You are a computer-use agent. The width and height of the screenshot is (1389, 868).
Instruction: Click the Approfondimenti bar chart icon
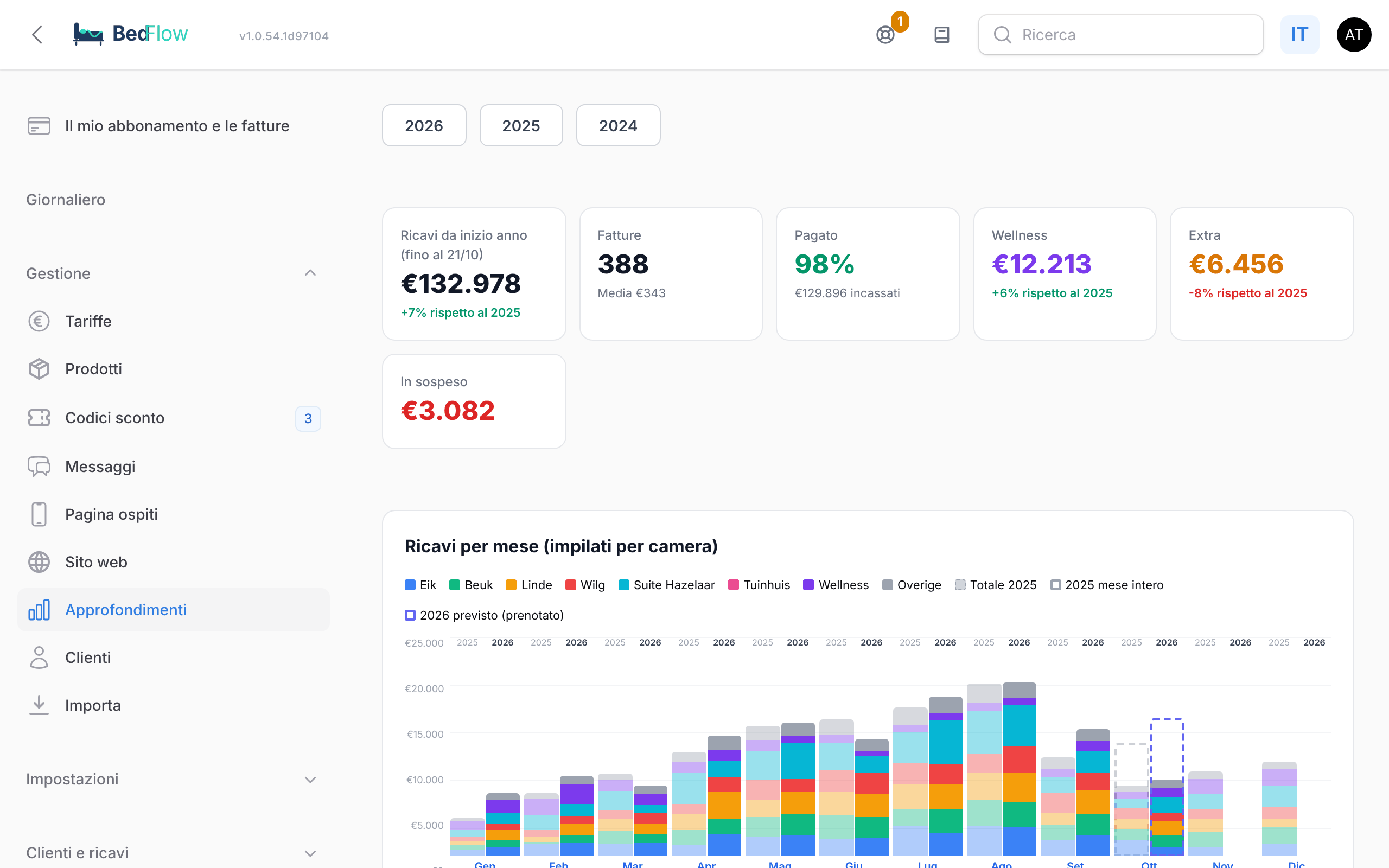pos(39,610)
